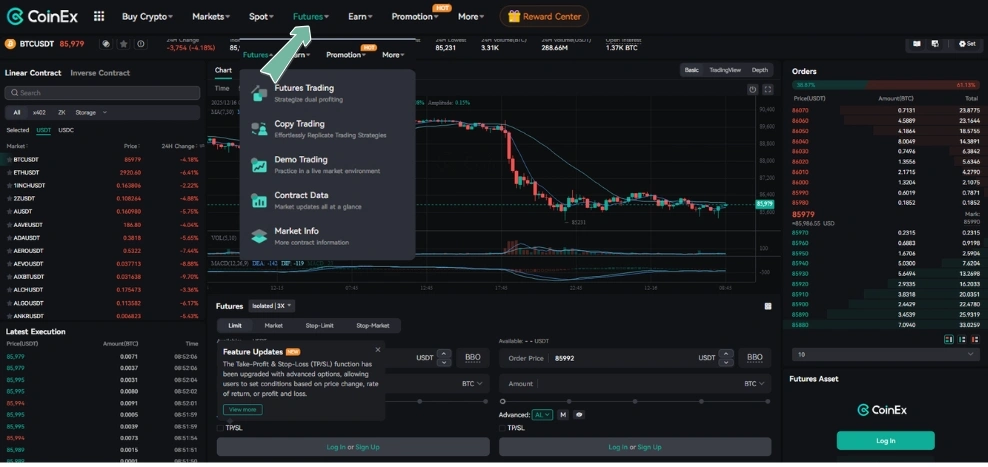Switch chart to Depth view
The height and width of the screenshot is (467, 988).
pos(759,70)
